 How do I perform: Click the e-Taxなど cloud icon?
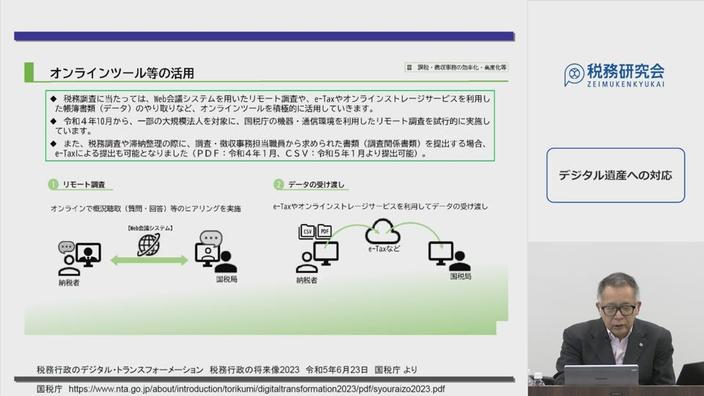point(383,232)
